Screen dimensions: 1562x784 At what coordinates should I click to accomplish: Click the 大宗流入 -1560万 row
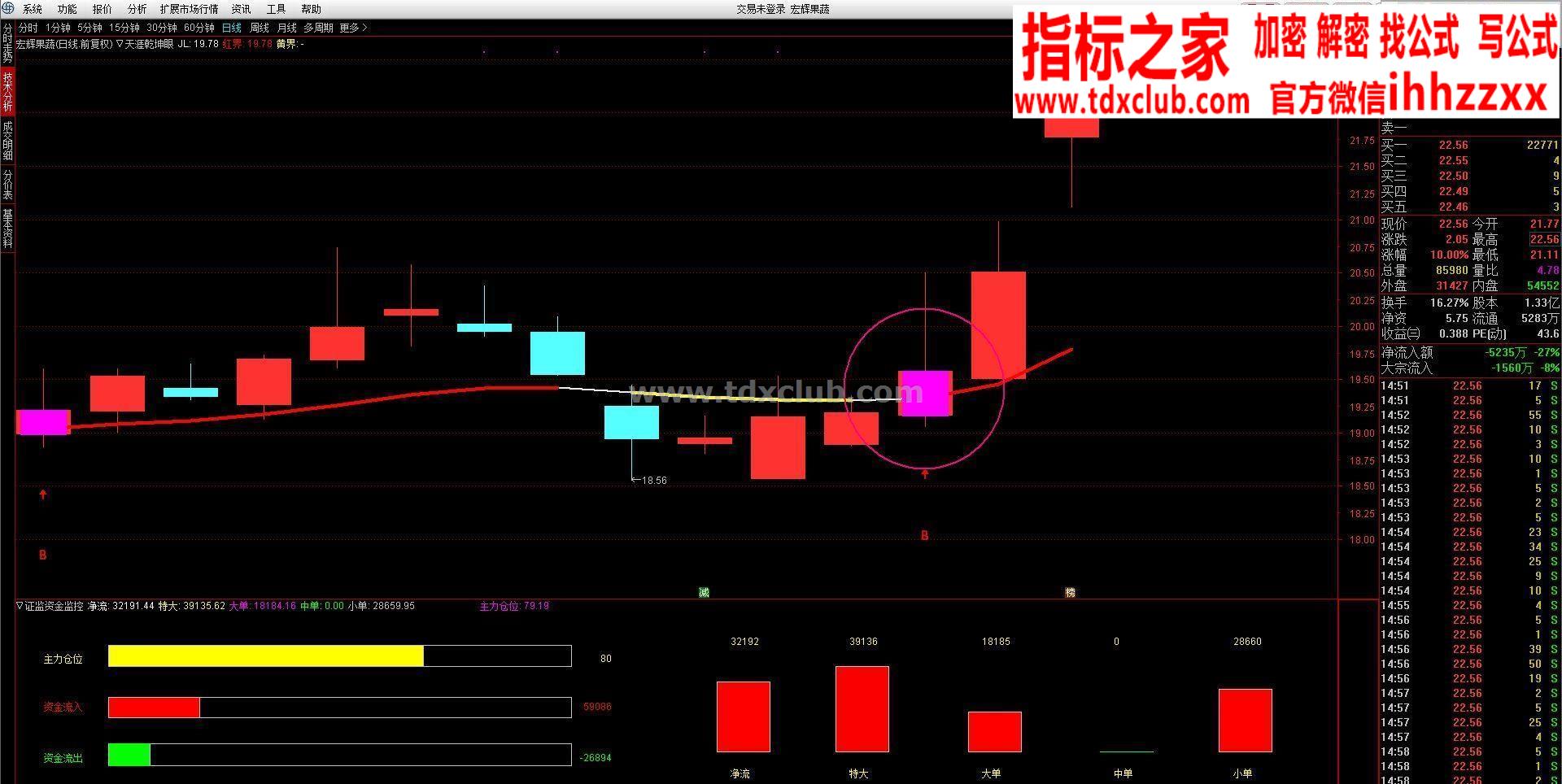coord(1470,368)
